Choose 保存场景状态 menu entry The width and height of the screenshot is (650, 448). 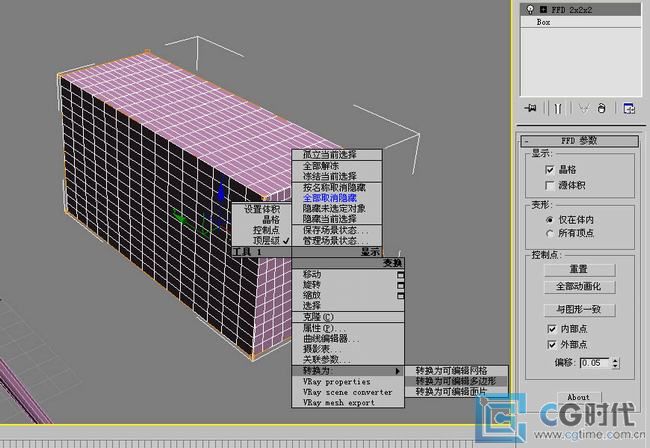coord(337,230)
